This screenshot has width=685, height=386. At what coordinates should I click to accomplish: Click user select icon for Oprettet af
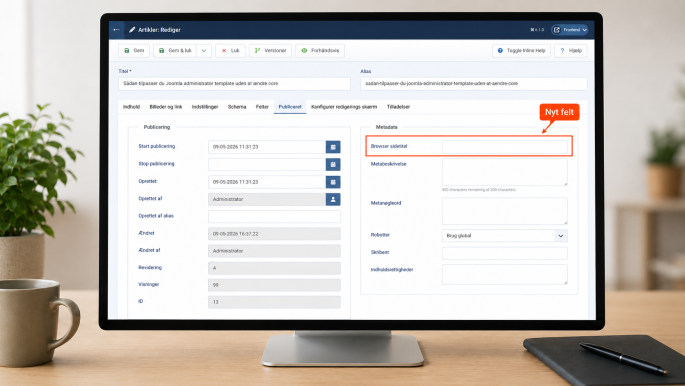[333, 200]
